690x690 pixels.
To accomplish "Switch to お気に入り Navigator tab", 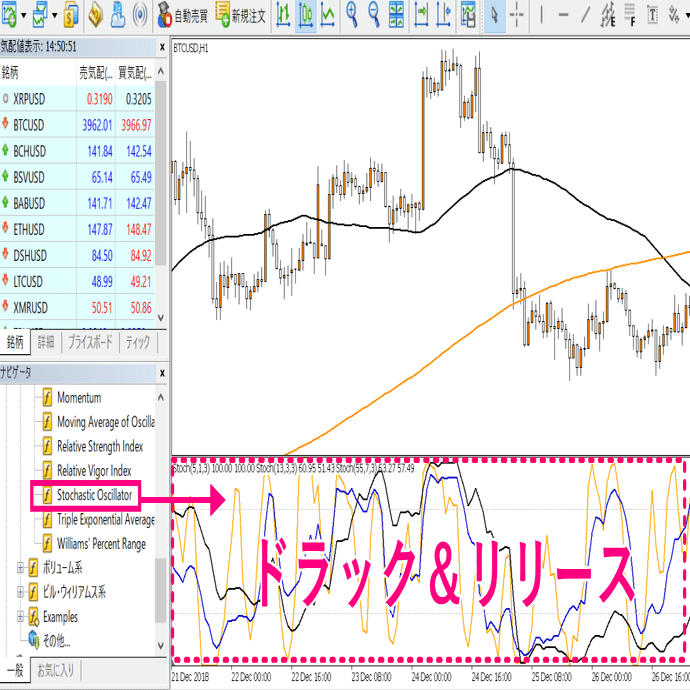I will coord(55,670).
